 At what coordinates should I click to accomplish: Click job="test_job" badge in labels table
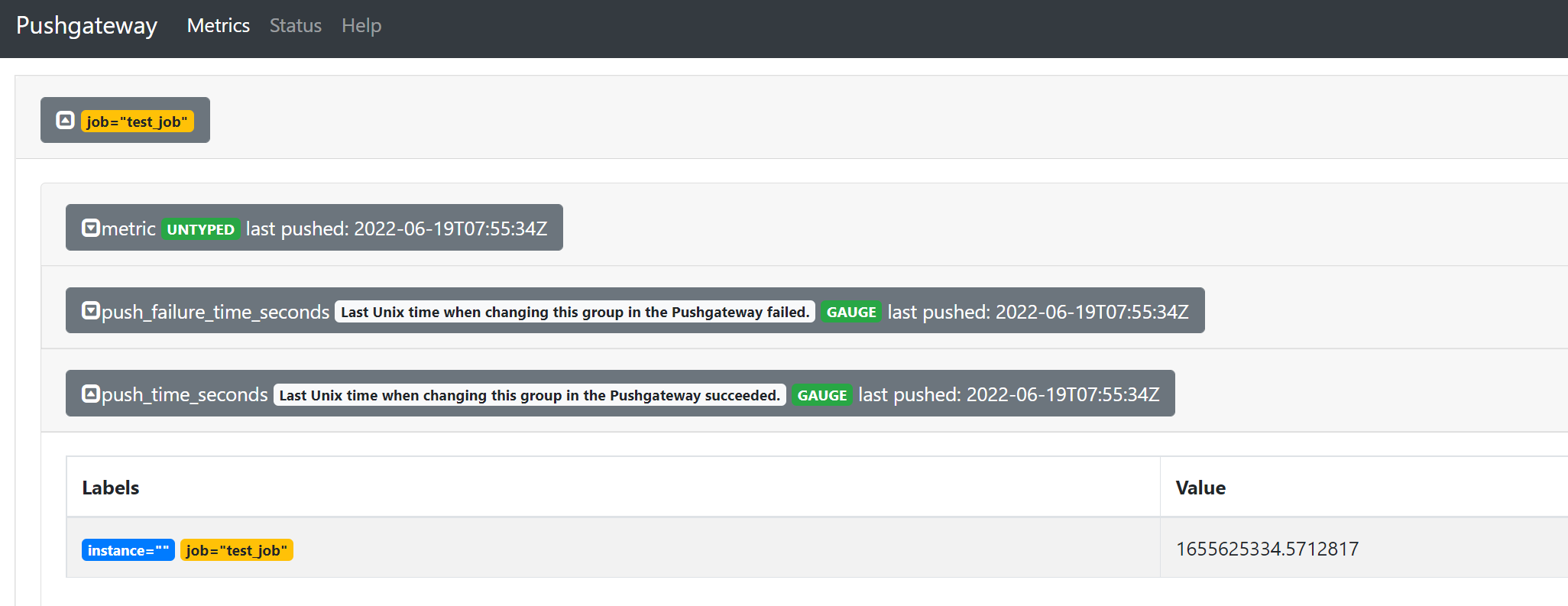tap(236, 550)
